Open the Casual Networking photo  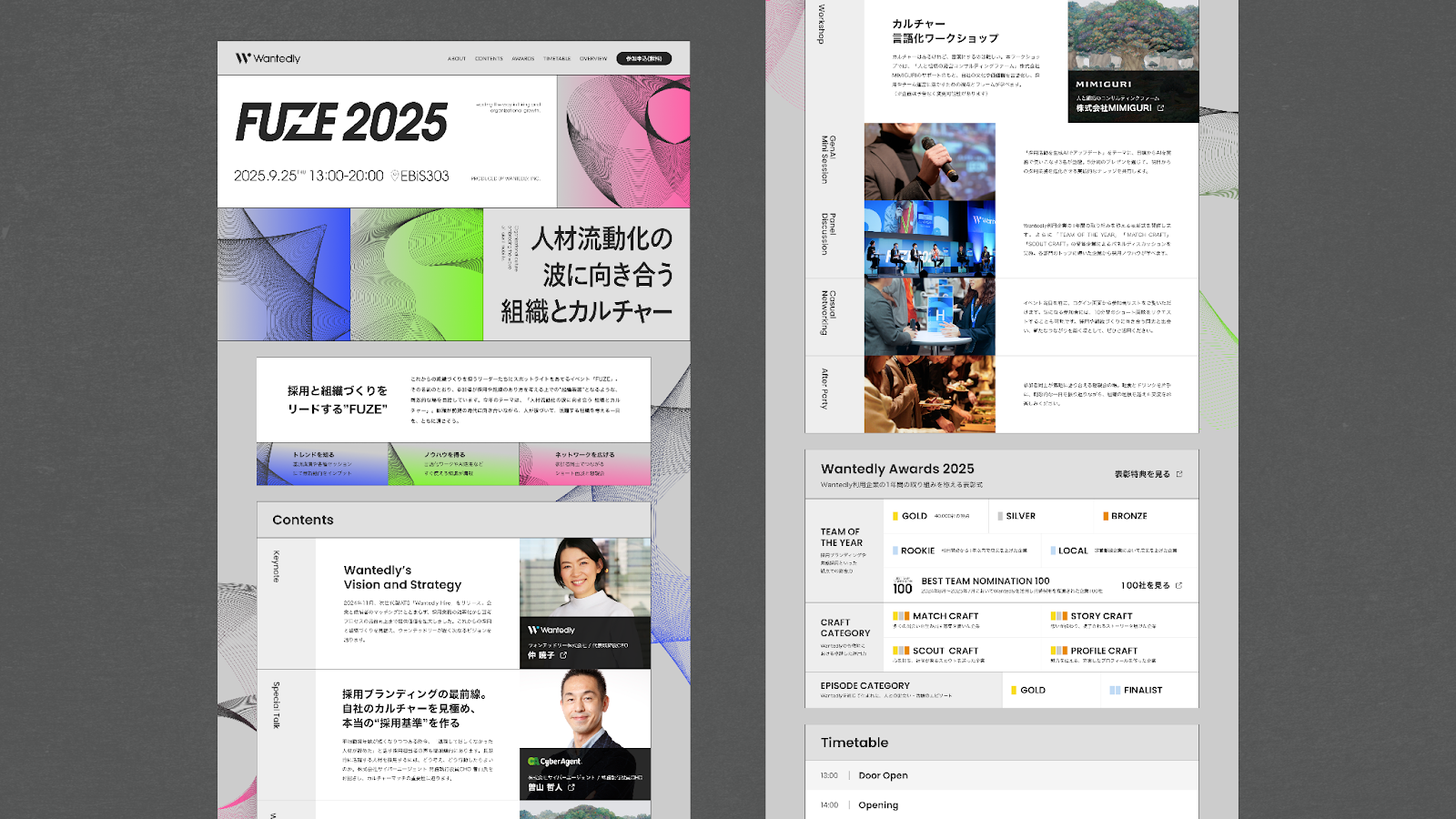(x=929, y=317)
